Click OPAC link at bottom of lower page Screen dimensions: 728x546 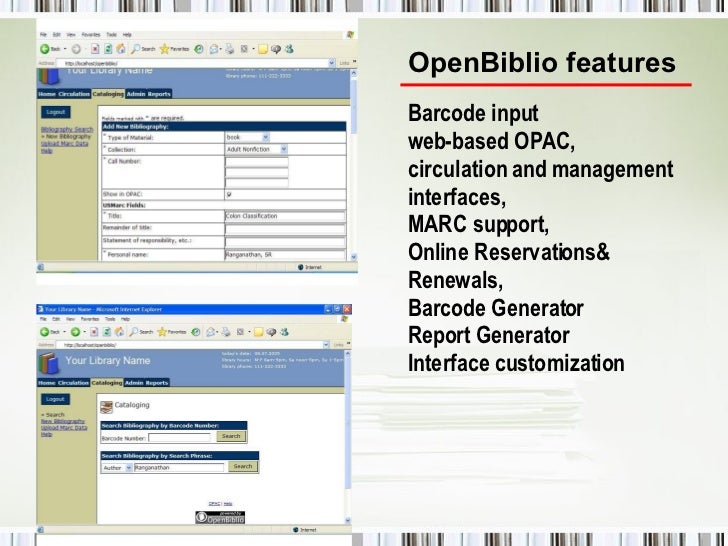pos(214,503)
